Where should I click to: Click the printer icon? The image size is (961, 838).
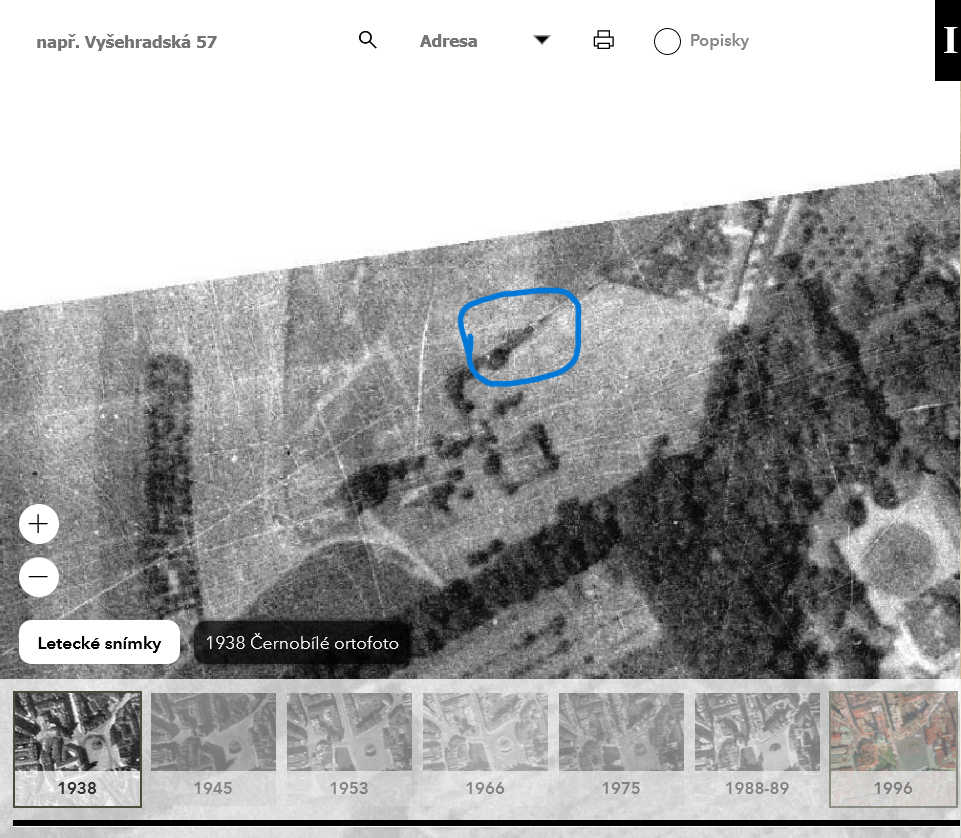603,40
